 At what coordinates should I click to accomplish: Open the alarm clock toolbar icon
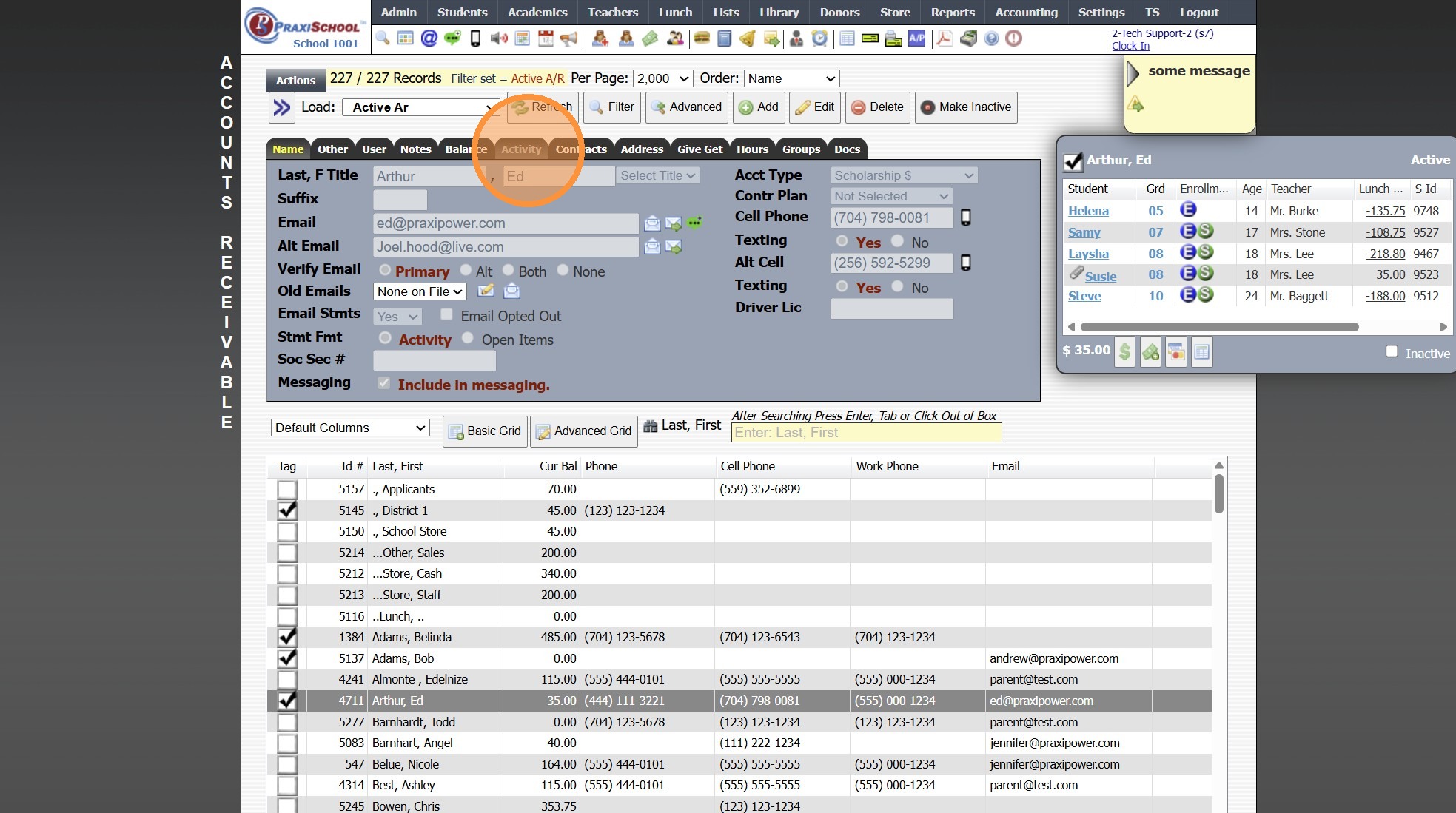click(819, 38)
